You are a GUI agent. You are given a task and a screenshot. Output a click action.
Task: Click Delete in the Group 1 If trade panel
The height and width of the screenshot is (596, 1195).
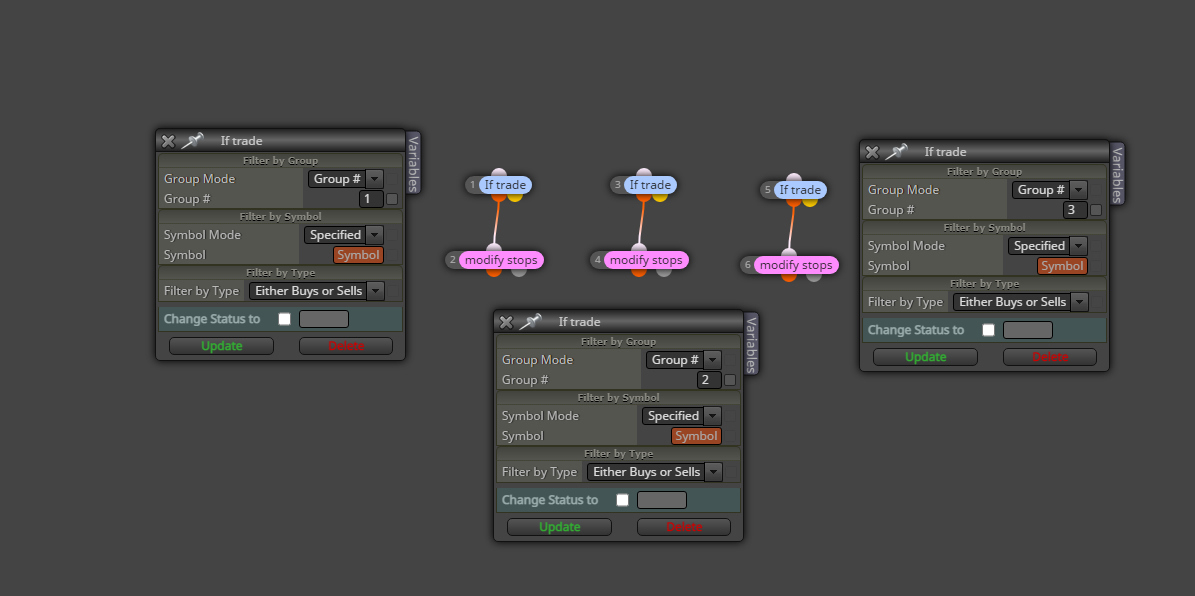click(346, 346)
